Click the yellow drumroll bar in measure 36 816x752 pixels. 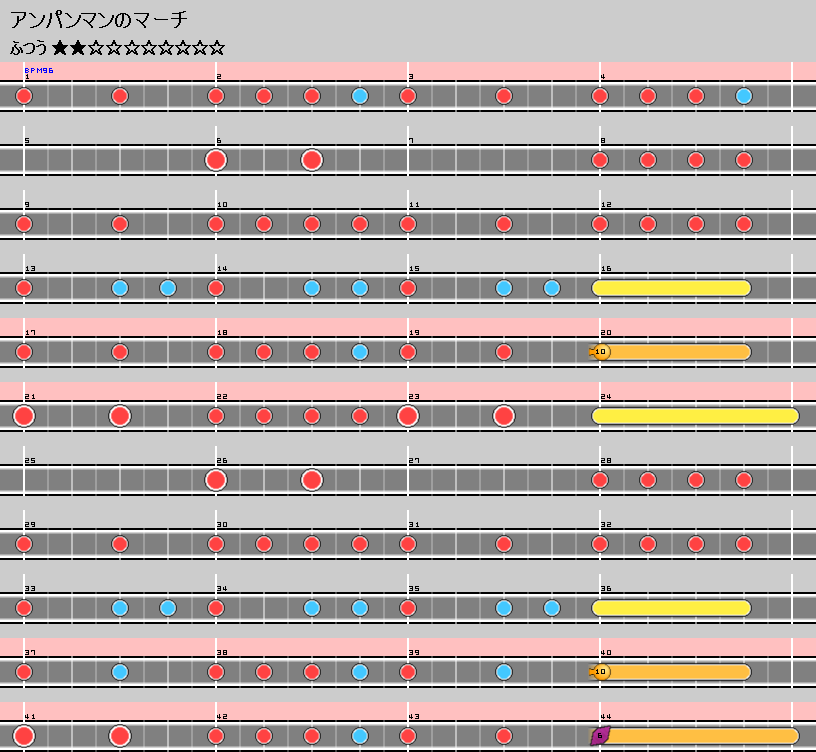[671, 608]
